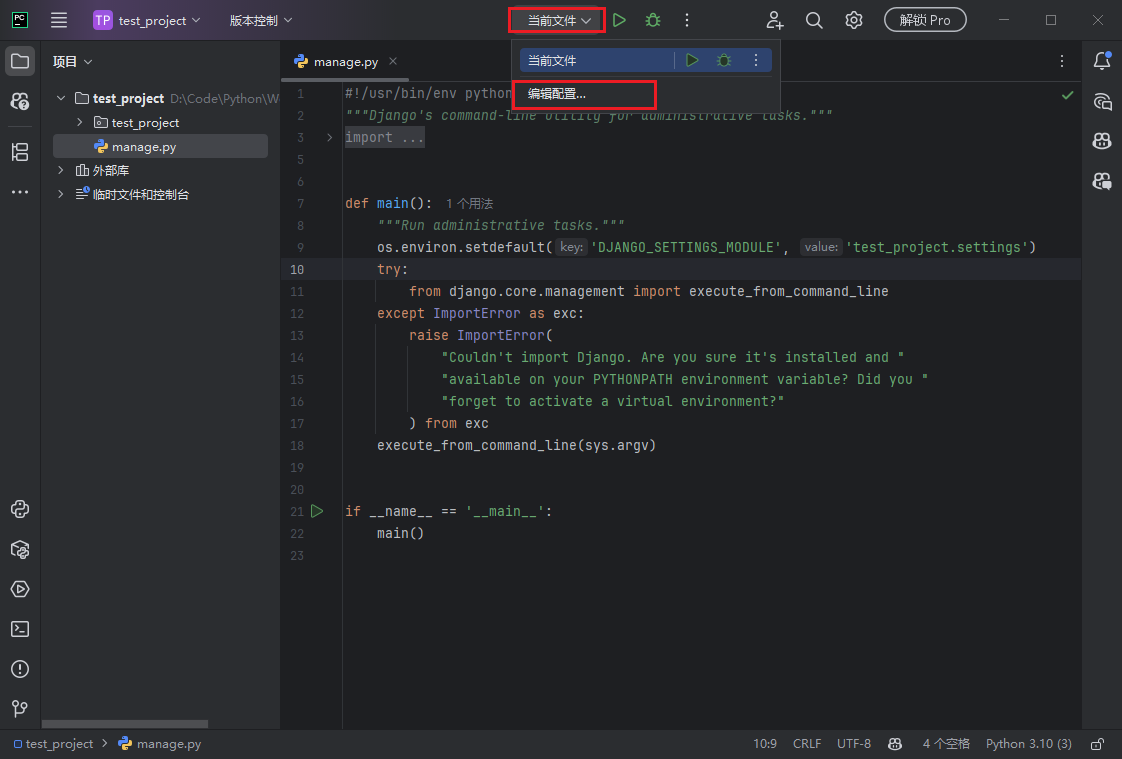
Task: Expand the folded import block
Action: click(x=384, y=137)
